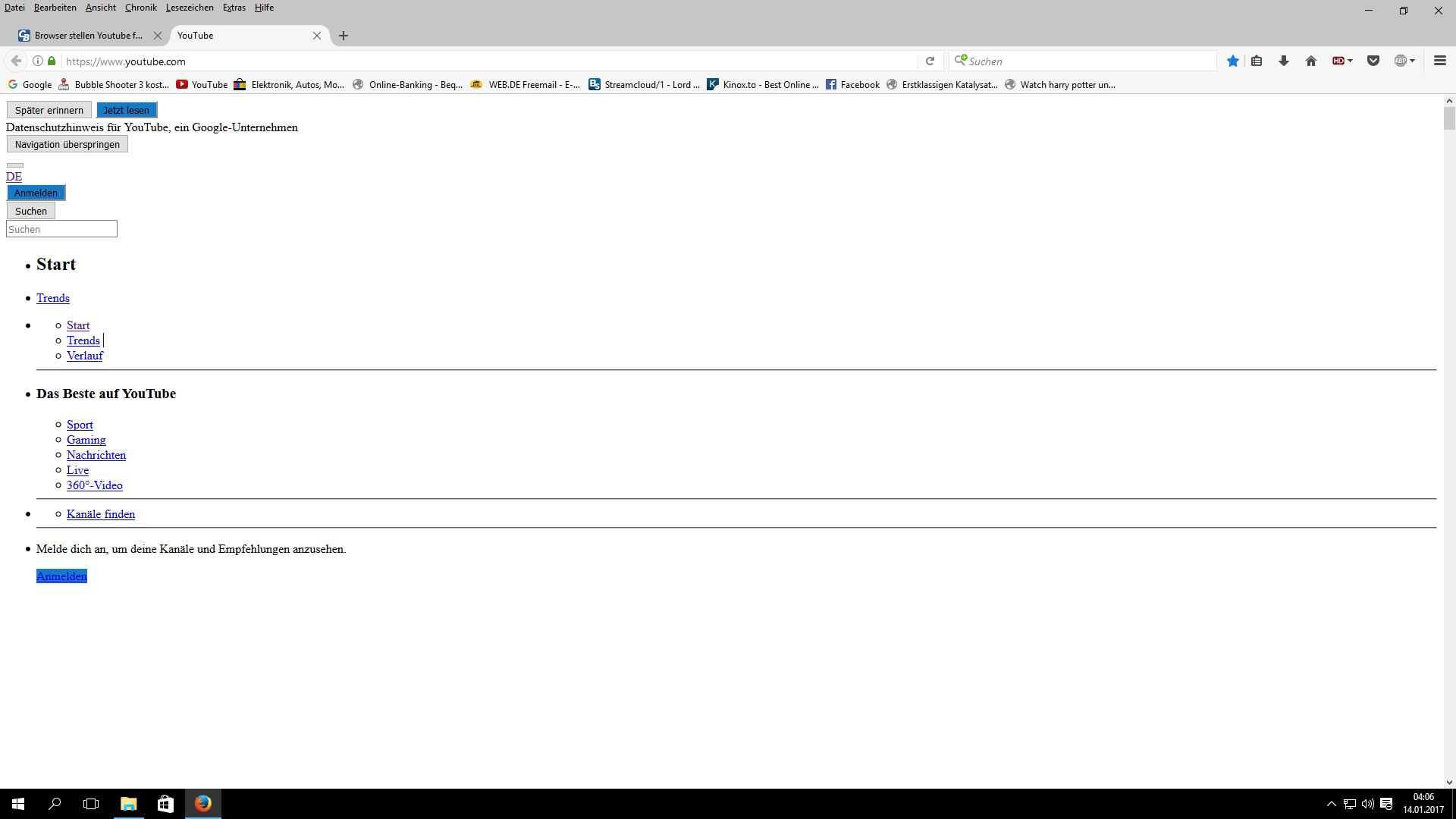Click the Pocket icon in toolbar

[x=1373, y=61]
